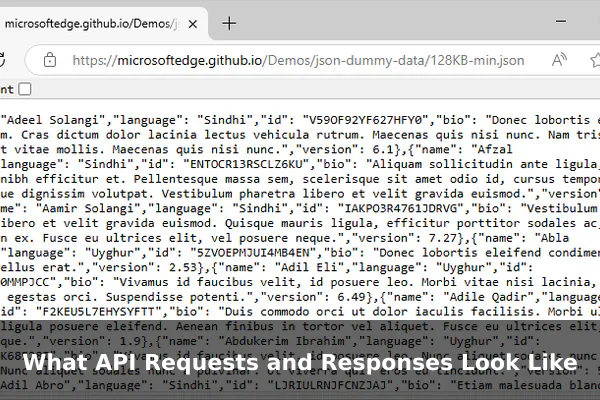The width and height of the screenshot is (600, 400).
Task: Minimize the browser window
Action: tap(561, 21)
